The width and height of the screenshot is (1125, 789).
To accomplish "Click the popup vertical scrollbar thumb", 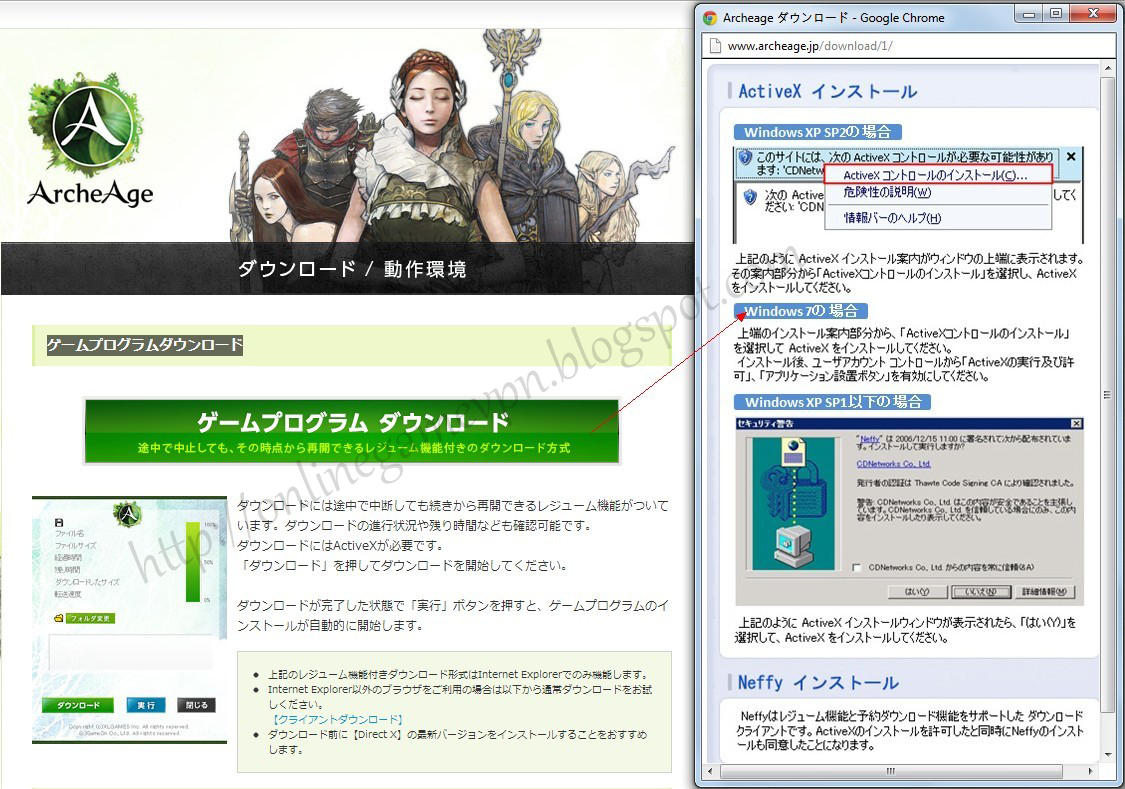I will click(1108, 394).
